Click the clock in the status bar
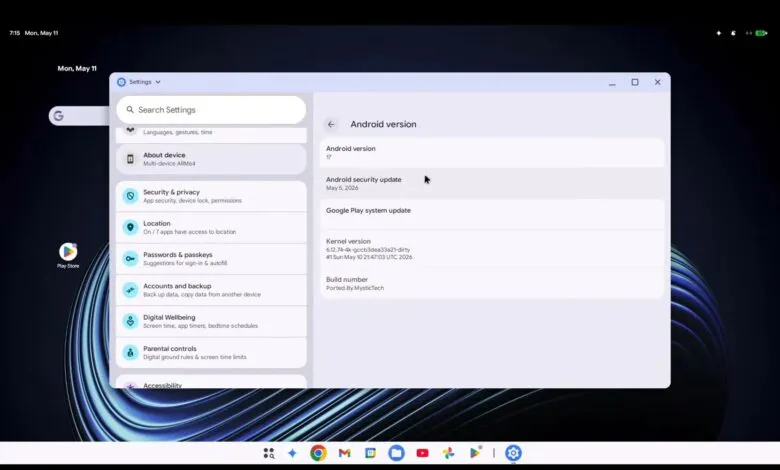Viewport: 780px width, 470px height. tap(14, 33)
